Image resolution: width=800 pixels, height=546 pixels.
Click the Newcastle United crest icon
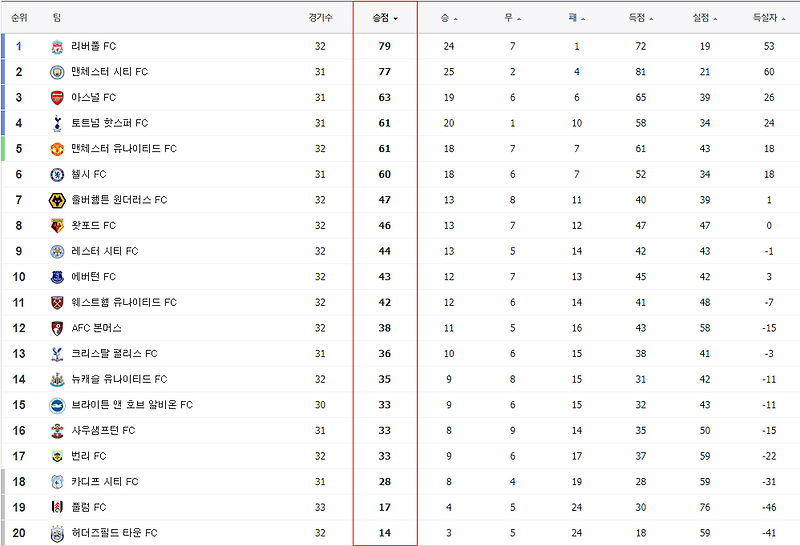click(x=57, y=380)
